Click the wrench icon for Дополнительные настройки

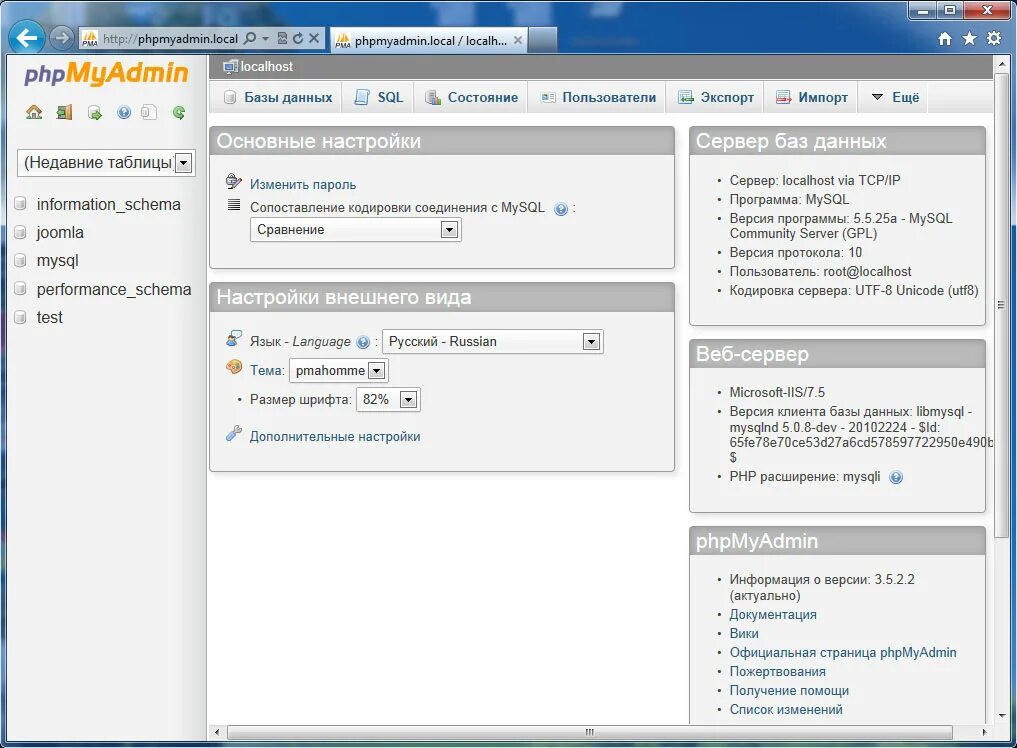(233, 433)
